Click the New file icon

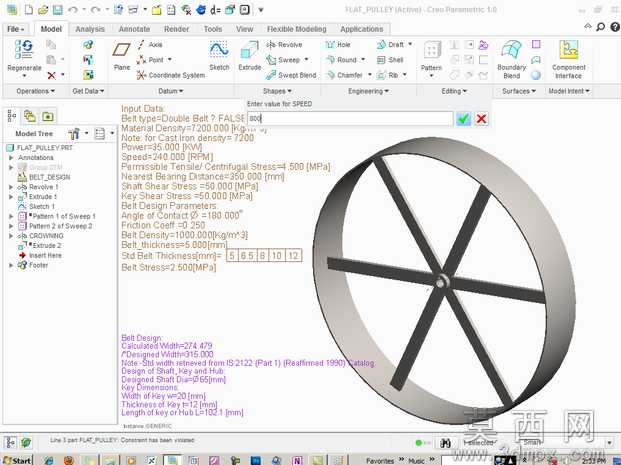point(29,10)
